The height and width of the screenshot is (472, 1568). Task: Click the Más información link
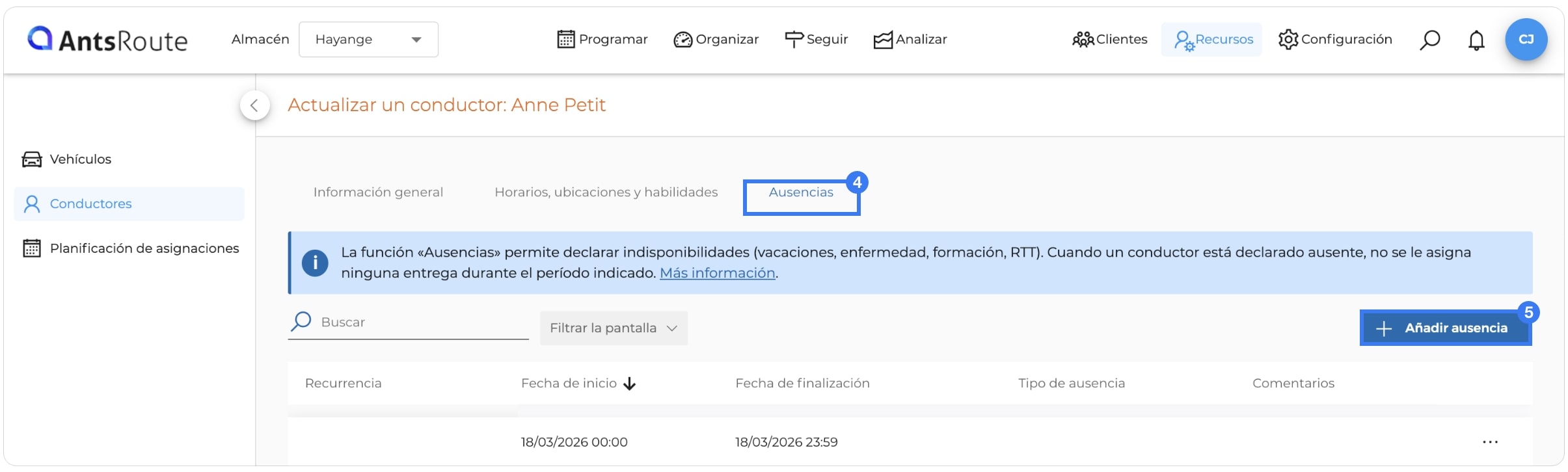pos(717,273)
